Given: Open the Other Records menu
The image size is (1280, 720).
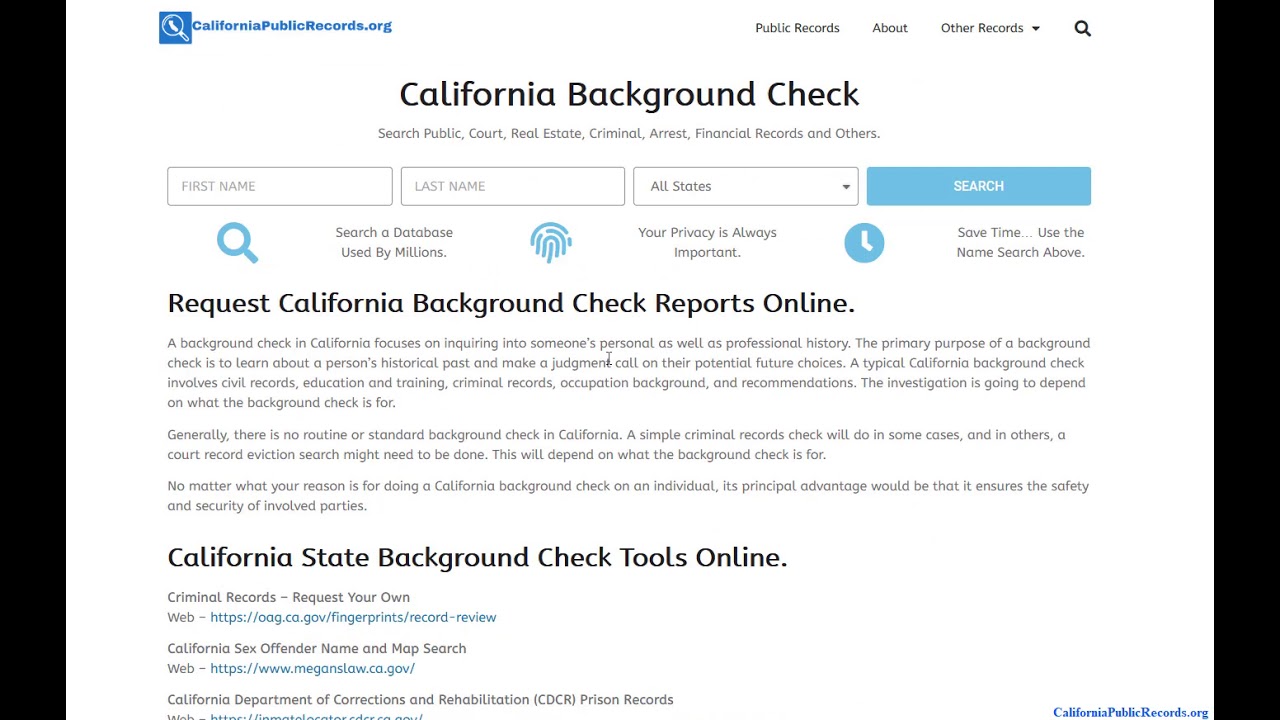Looking at the screenshot, I should pyautogui.click(x=982, y=28).
